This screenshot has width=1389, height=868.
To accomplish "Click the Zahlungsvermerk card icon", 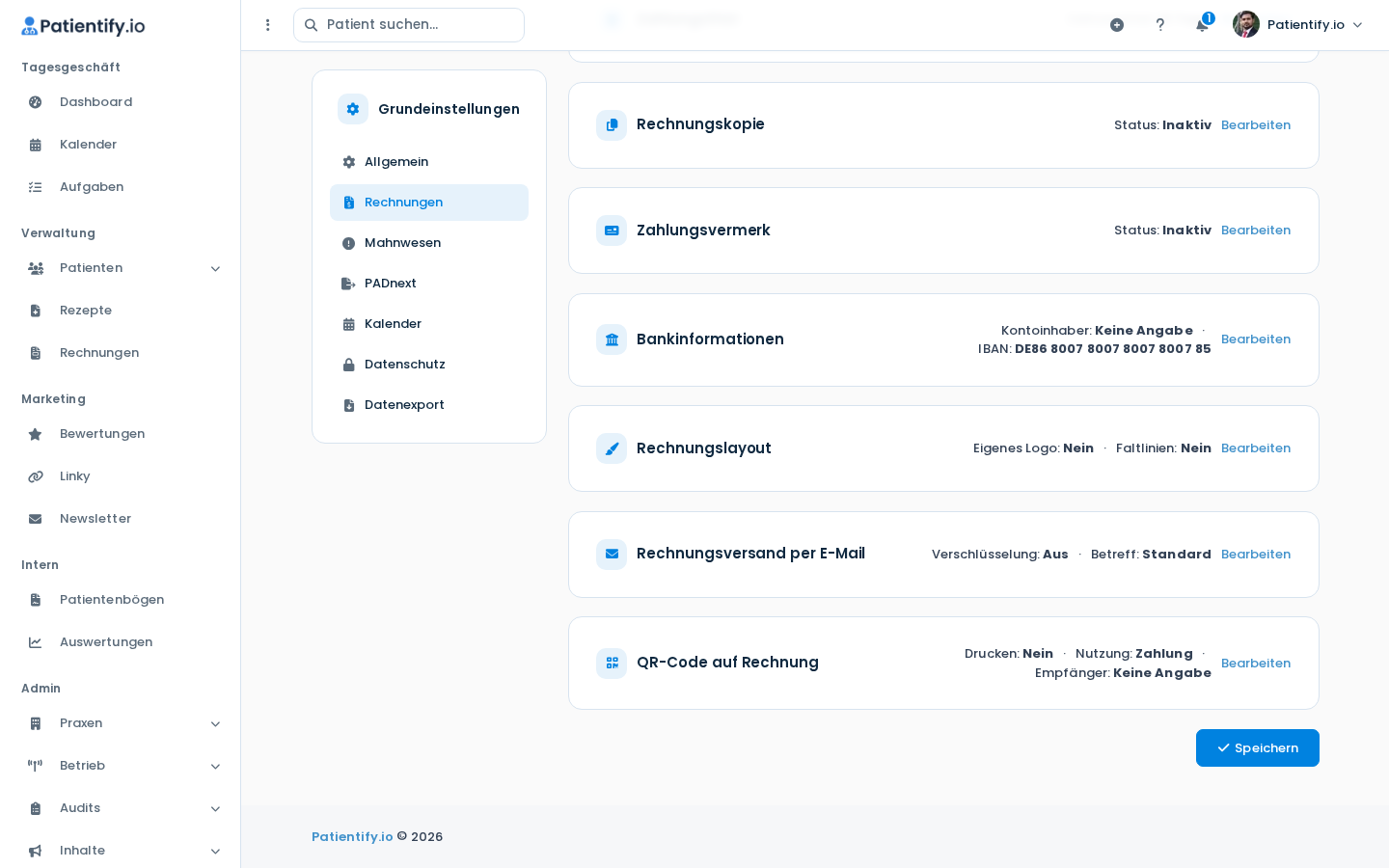I will coord(612,231).
